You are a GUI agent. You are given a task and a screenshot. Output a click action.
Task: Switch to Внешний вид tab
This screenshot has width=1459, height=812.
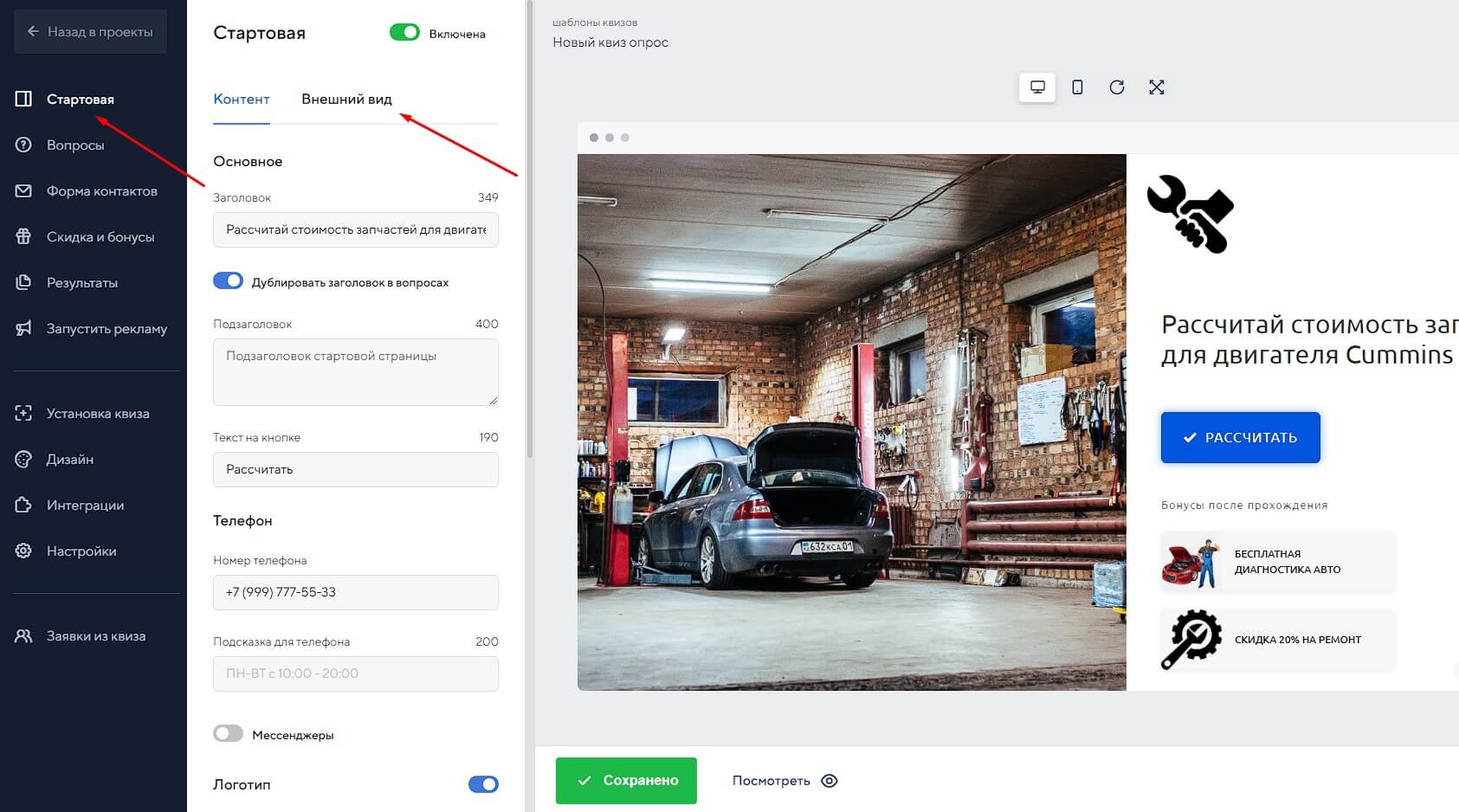(x=346, y=100)
